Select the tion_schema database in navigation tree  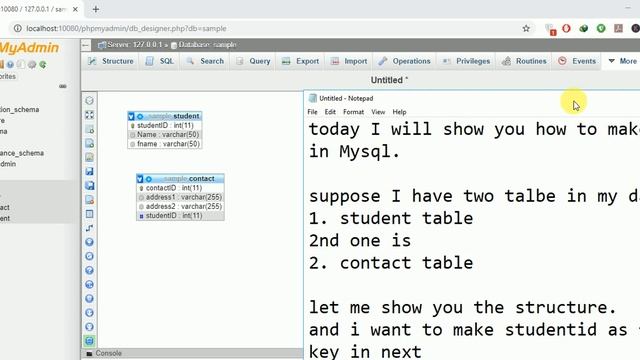click(20, 109)
